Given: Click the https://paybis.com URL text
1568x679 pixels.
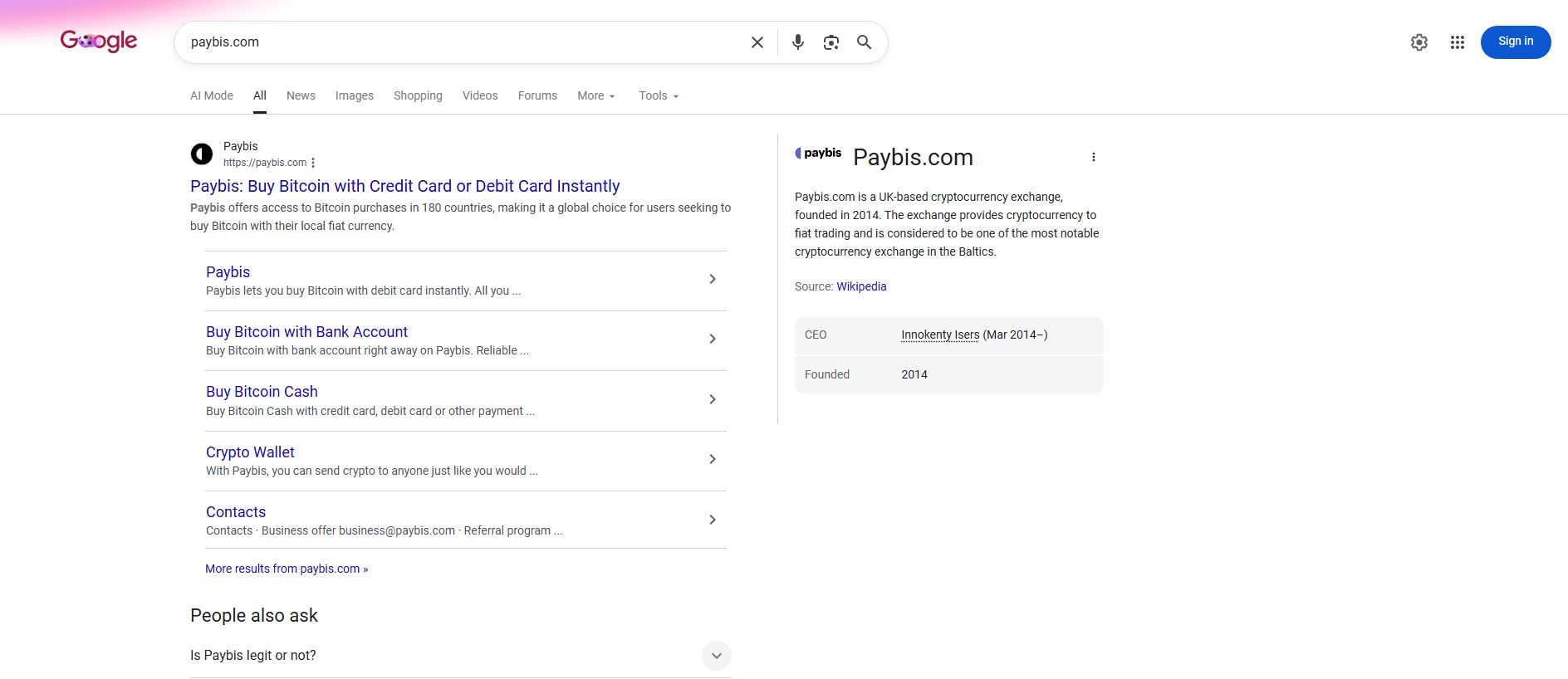Looking at the screenshot, I should 265,163.
